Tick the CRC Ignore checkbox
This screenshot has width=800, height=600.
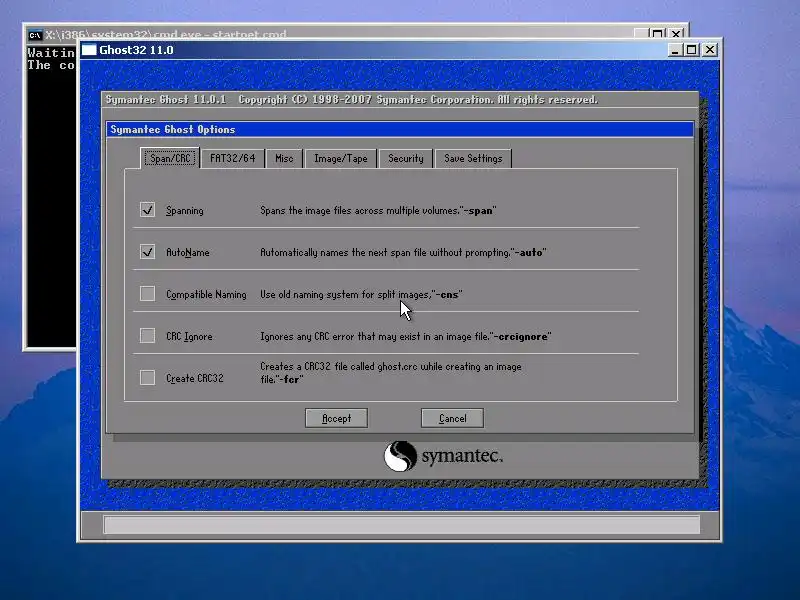point(147,336)
